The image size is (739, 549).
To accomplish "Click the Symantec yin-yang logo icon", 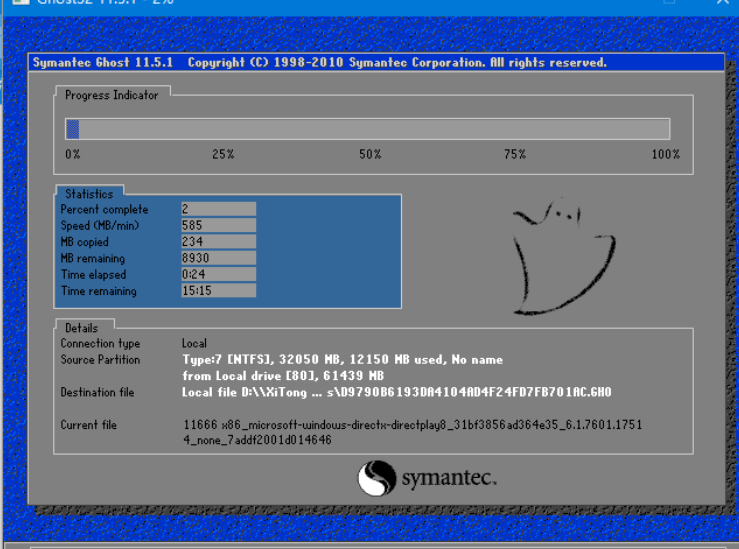I will point(377,478).
